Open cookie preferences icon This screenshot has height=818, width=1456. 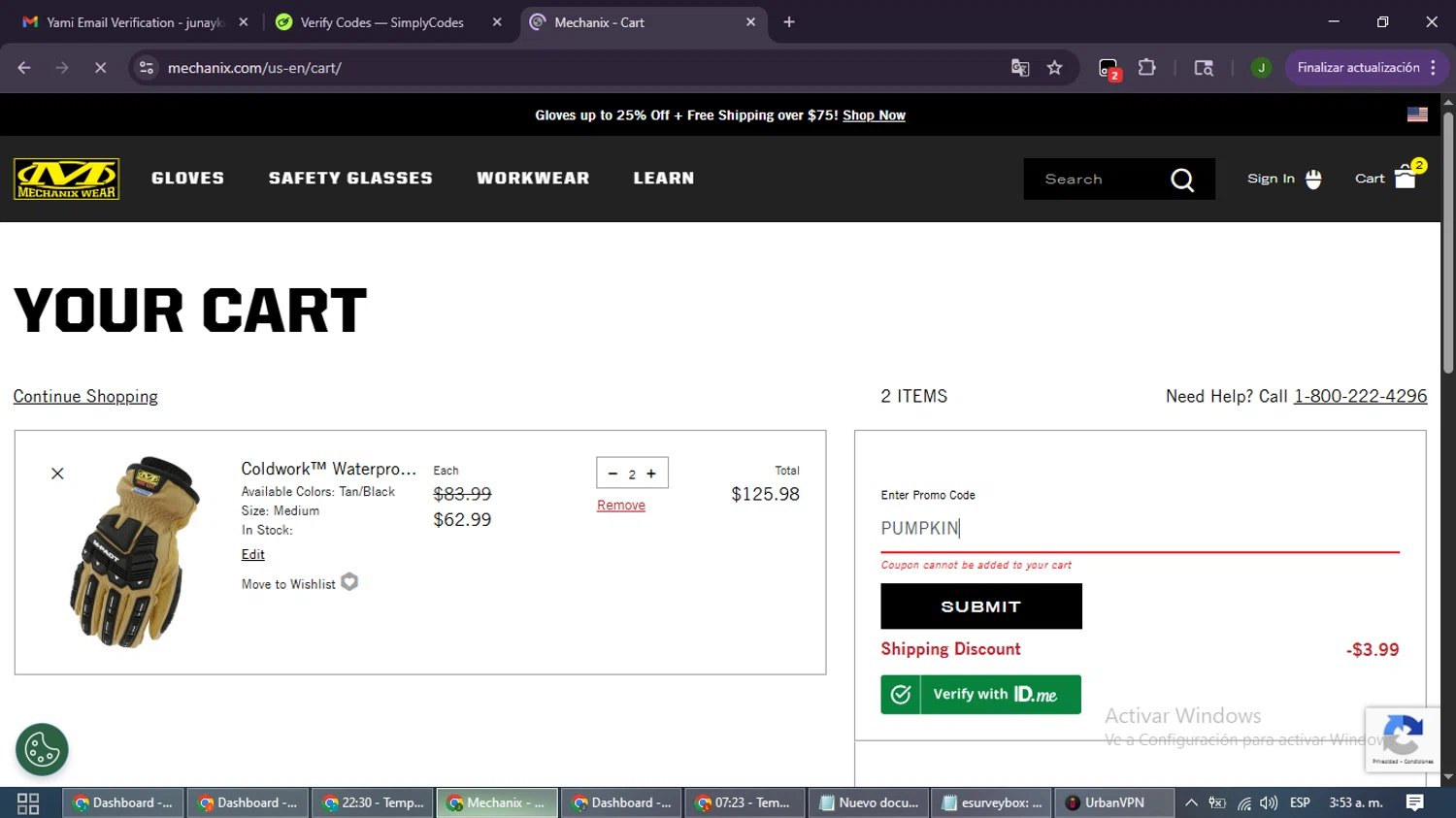click(42, 749)
